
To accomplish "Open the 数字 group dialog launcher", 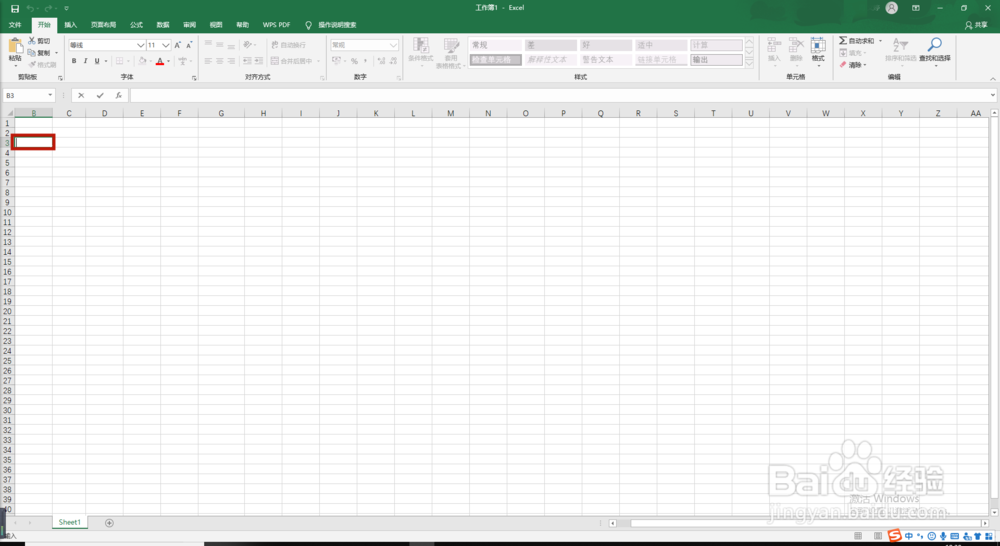I will (x=399, y=78).
